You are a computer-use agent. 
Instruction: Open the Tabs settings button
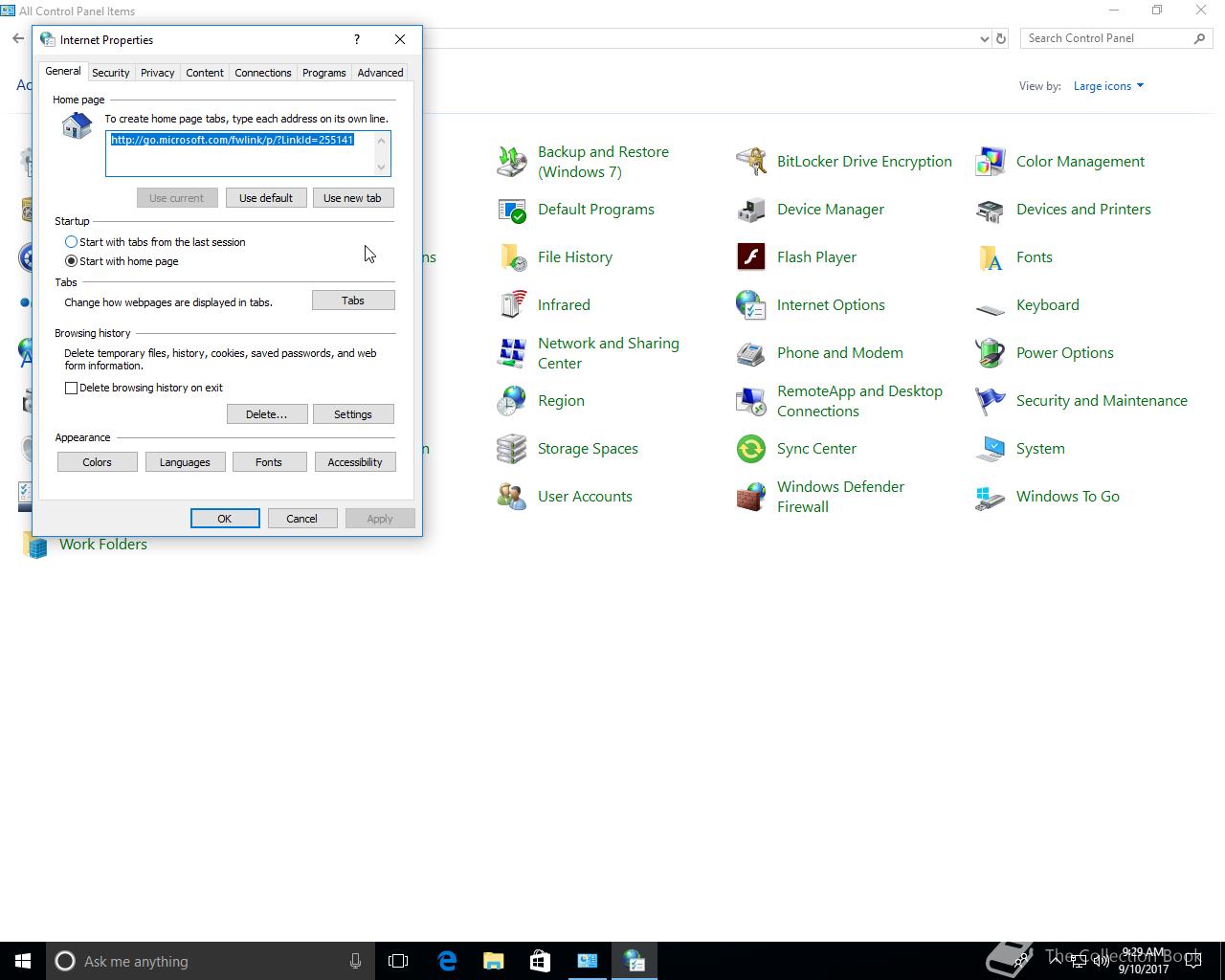(x=353, y=301)
